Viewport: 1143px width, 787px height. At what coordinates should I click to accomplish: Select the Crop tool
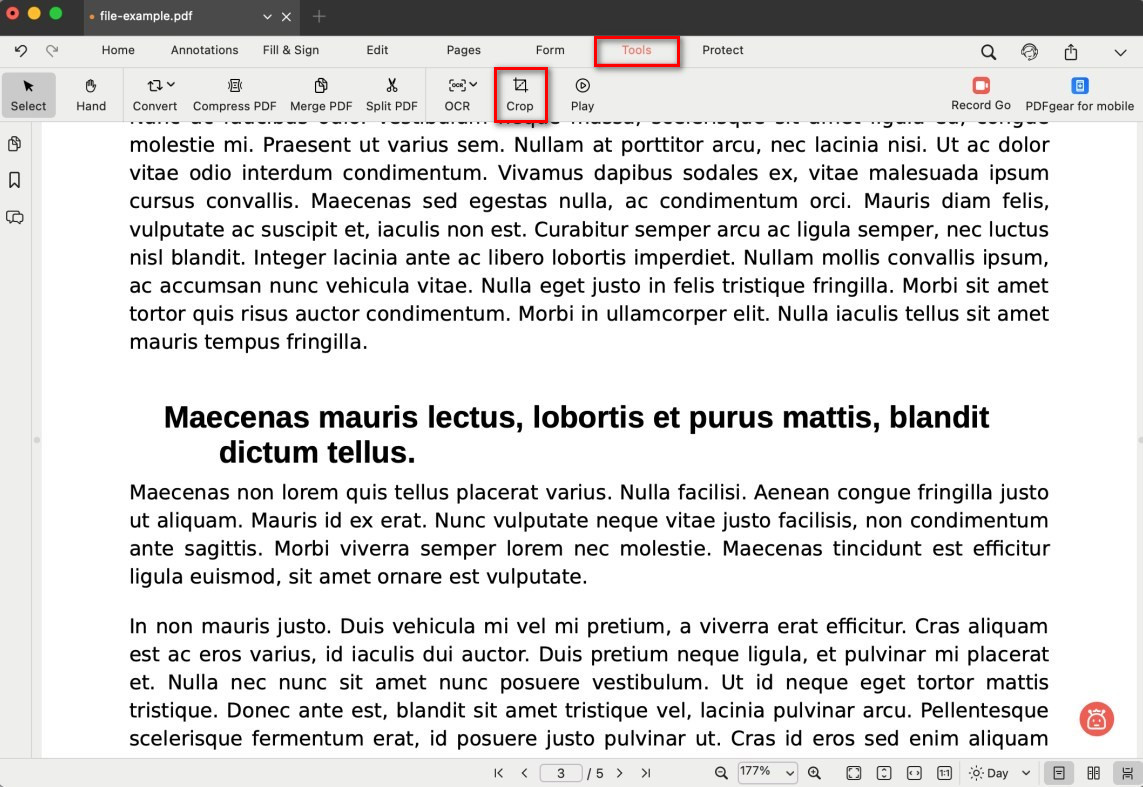point(520,94)
